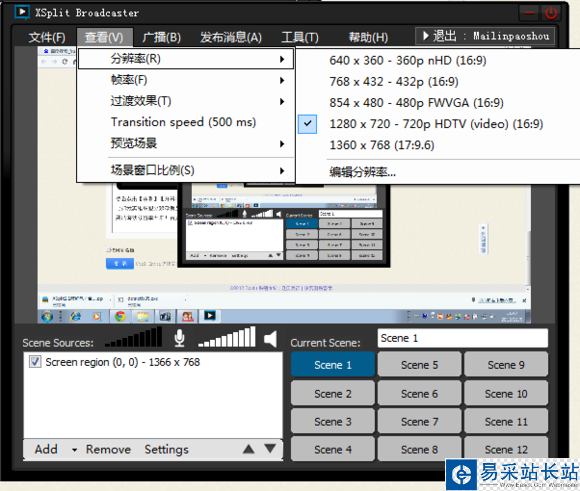Screen dimensions: 580x491
Task: Choose 854 x 480 FWVGA resolution
Action: pyautogui.click(x=436, y=102)
